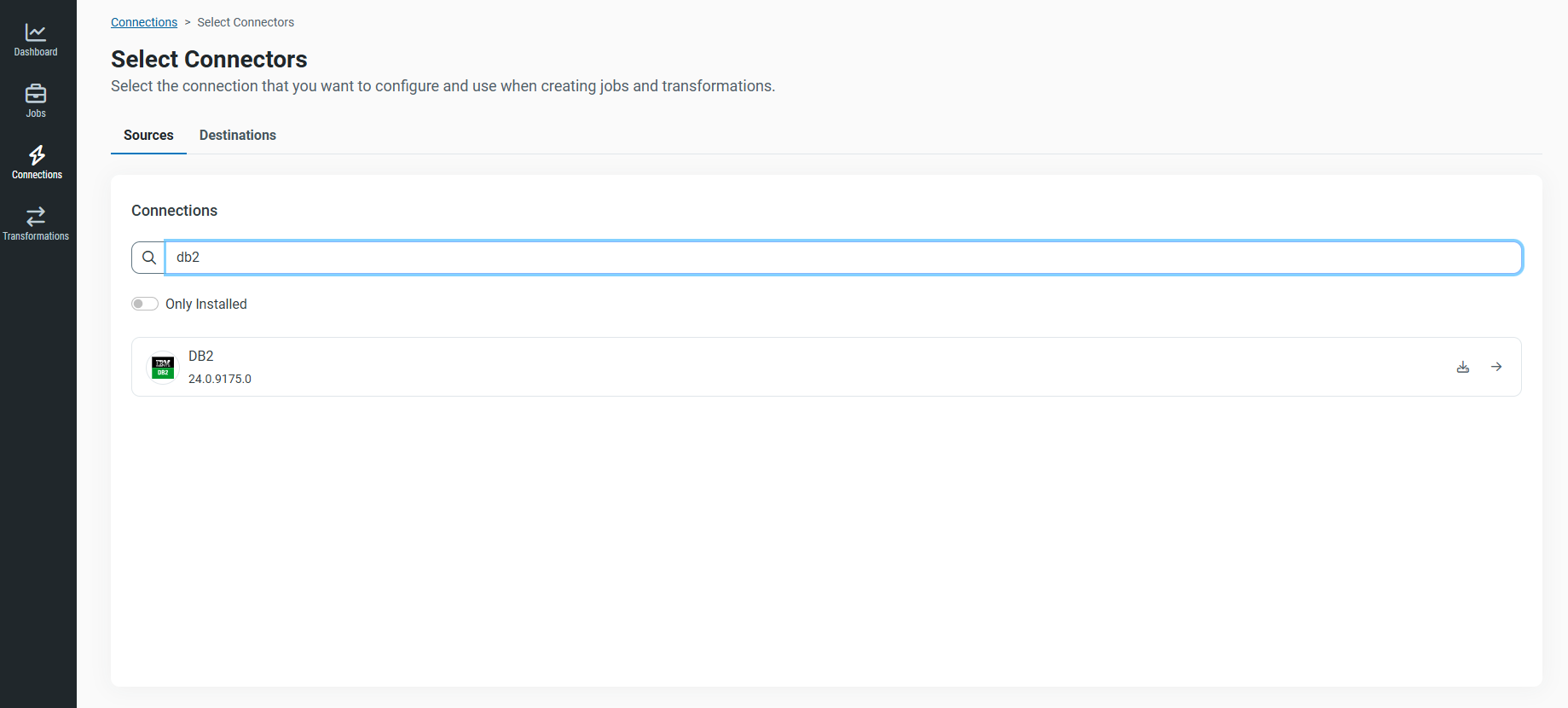Select the Sources tab
The width and height of the screenshot is (1568, 708).
[148, 135]
